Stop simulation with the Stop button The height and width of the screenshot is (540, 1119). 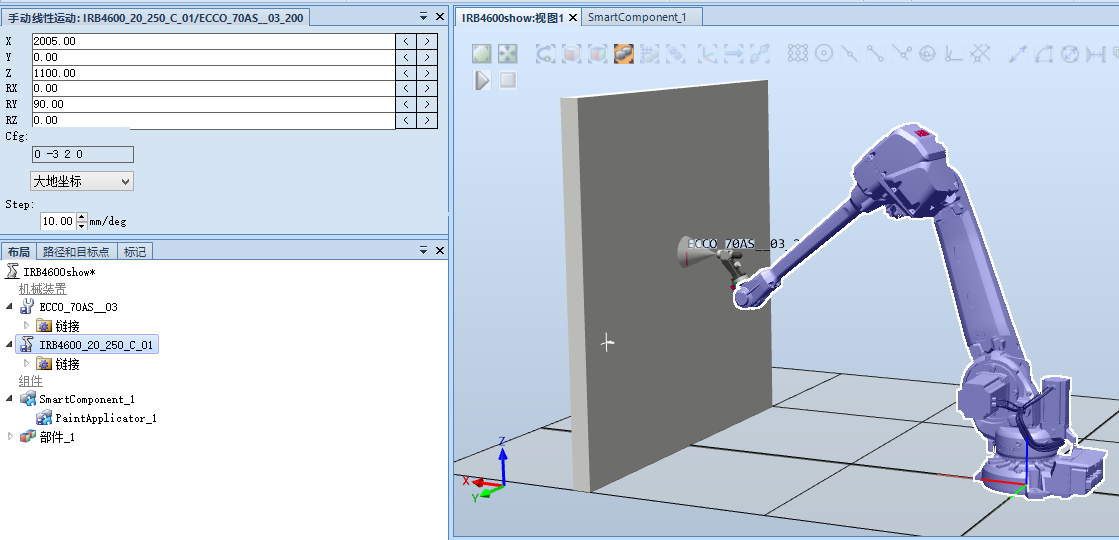tap(507, 80)
